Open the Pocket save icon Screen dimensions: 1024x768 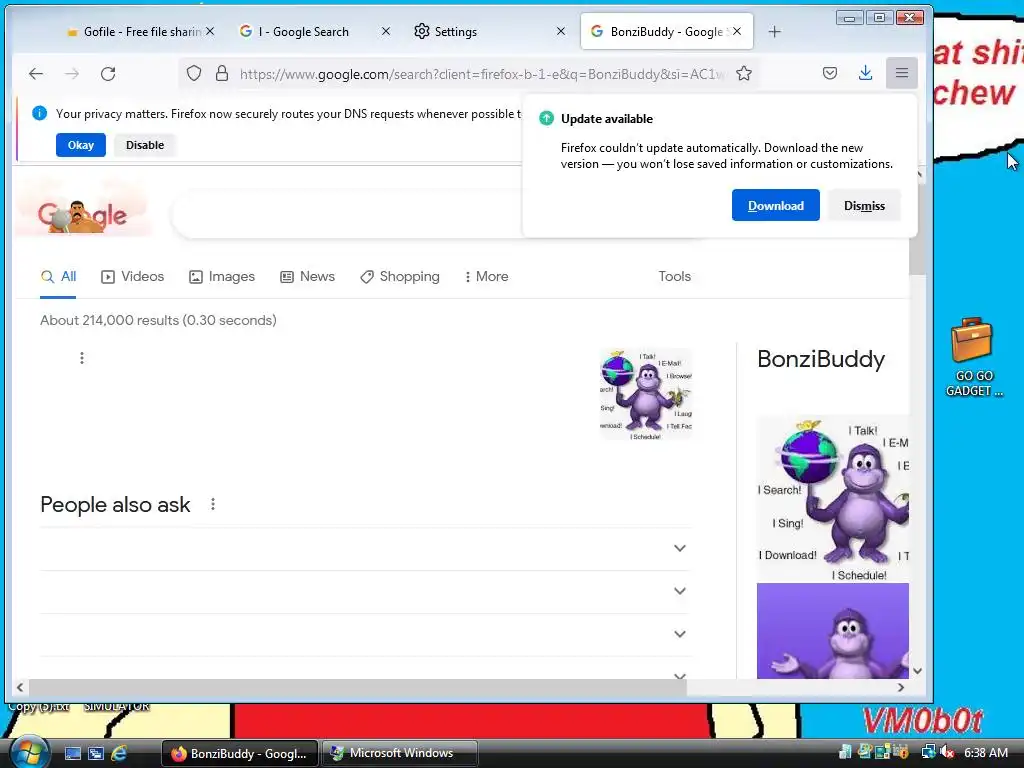(830, 73)
